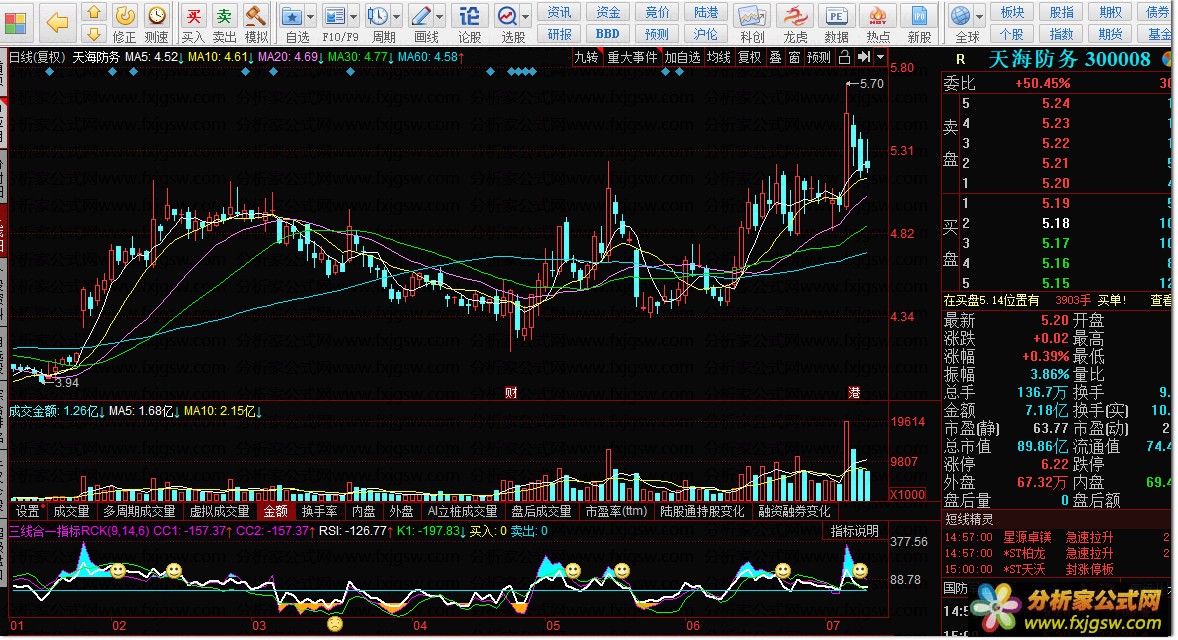Click the jump-to-end arrow icon on chart
The image size is (1178, 640).
864,57
